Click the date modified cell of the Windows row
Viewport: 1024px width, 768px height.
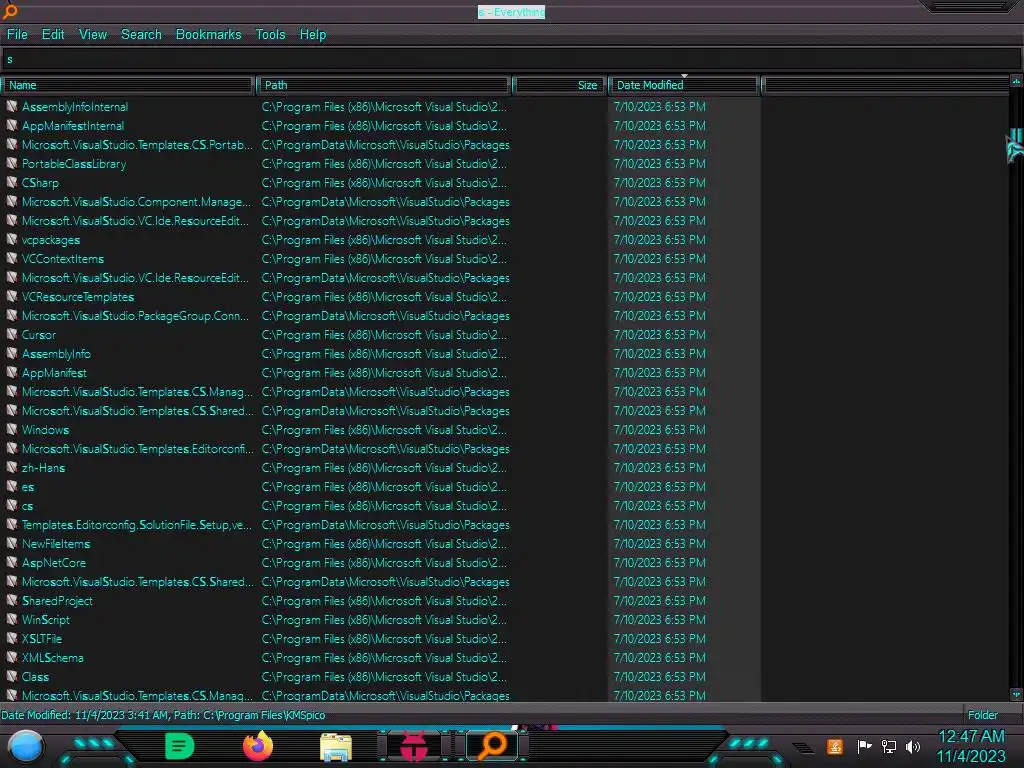(660, 430)
